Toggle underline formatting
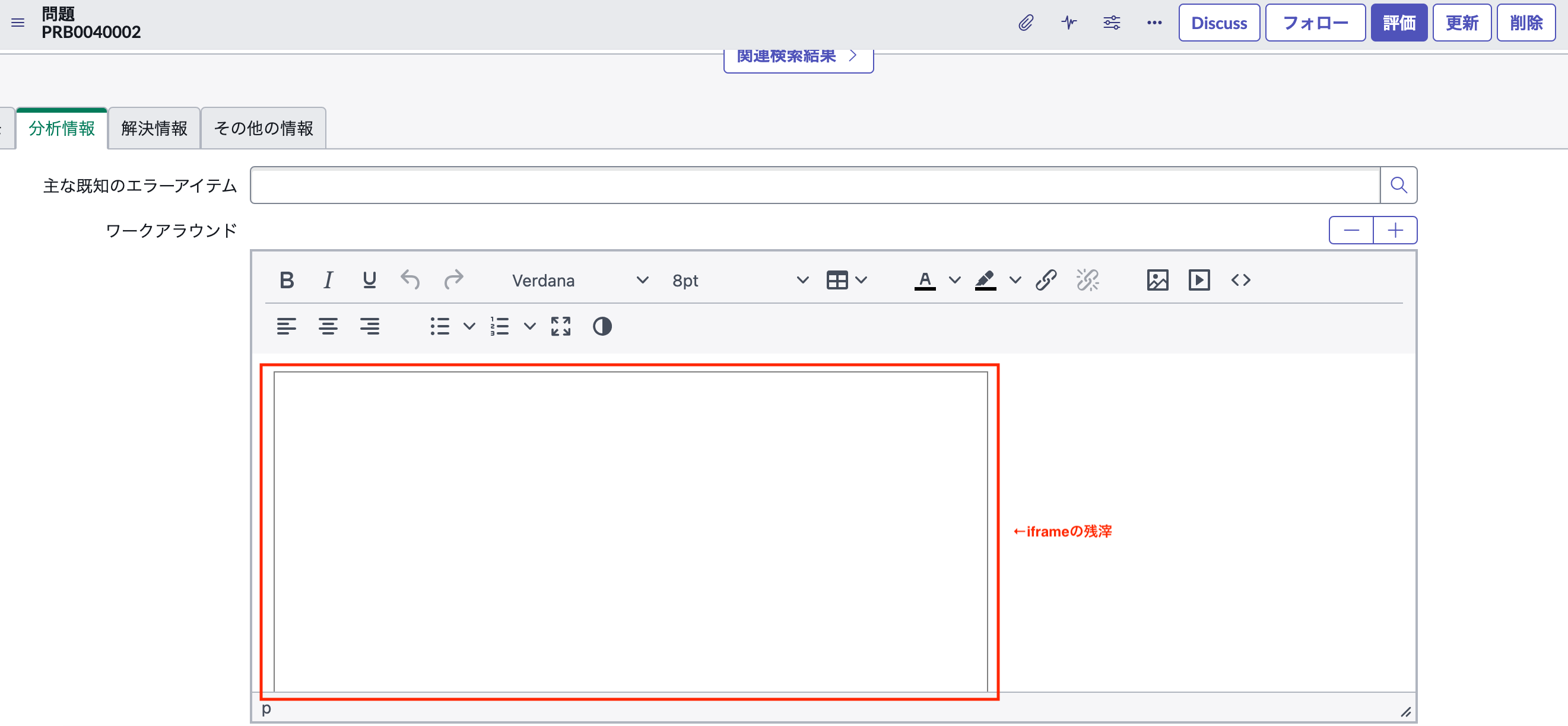 click(369, 280)
